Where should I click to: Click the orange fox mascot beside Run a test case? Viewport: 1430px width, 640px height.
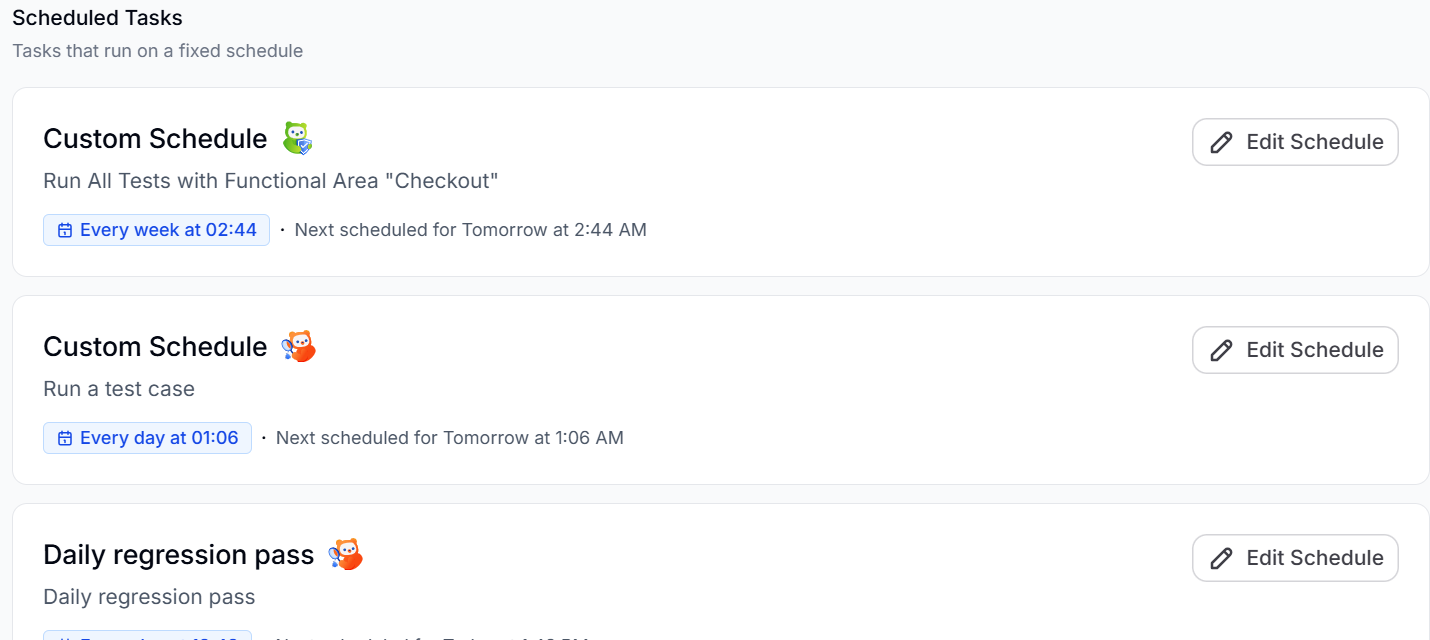coord(298,347)
